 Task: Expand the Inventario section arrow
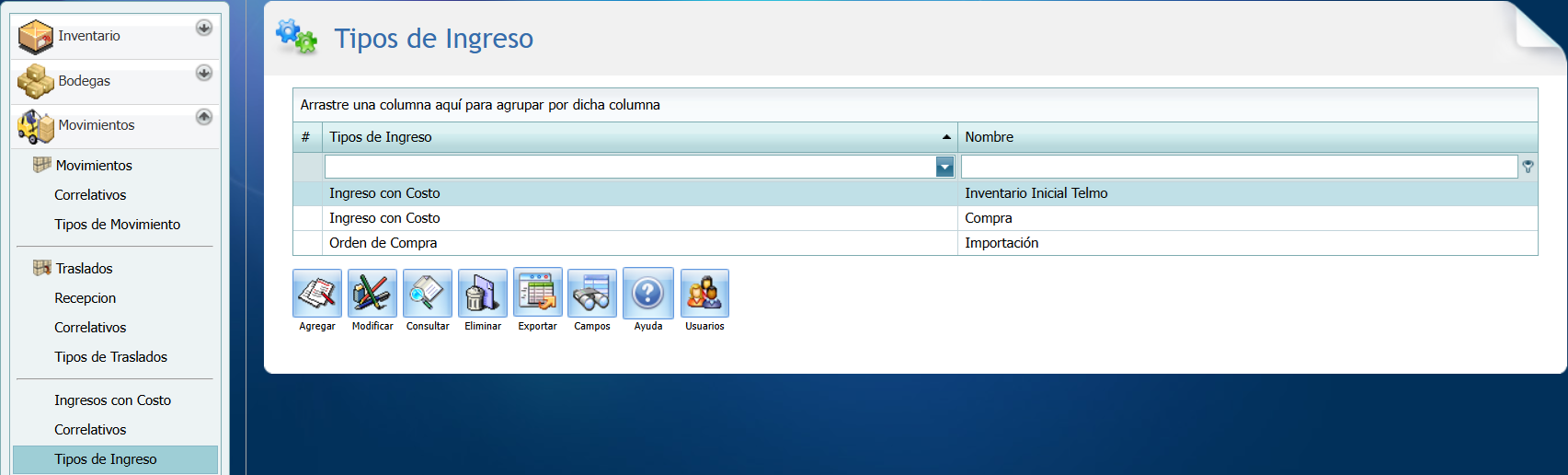click(204, 28)
